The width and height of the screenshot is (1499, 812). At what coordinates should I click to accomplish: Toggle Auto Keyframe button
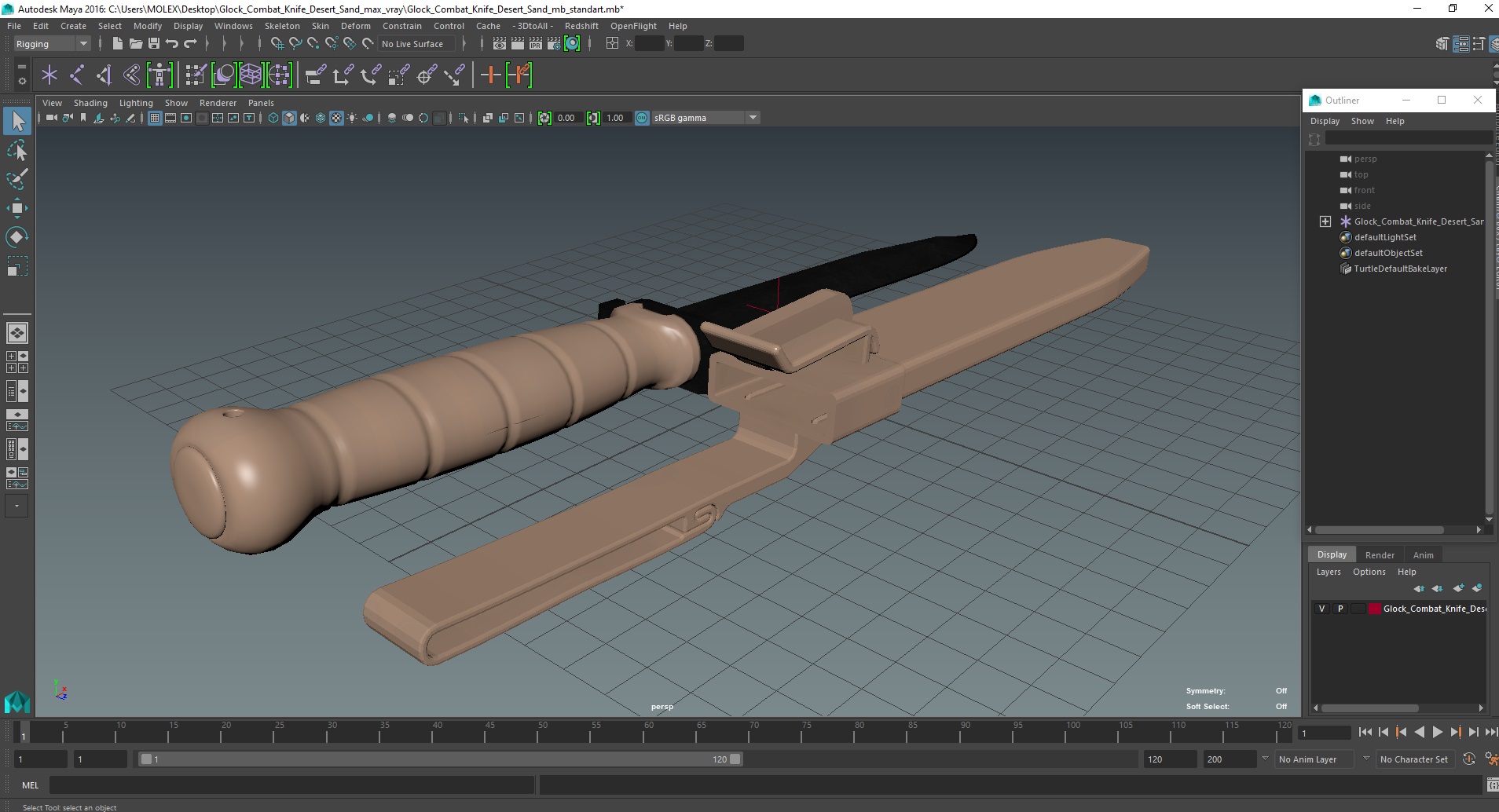pyautogui.click(x=1469, y=759)
